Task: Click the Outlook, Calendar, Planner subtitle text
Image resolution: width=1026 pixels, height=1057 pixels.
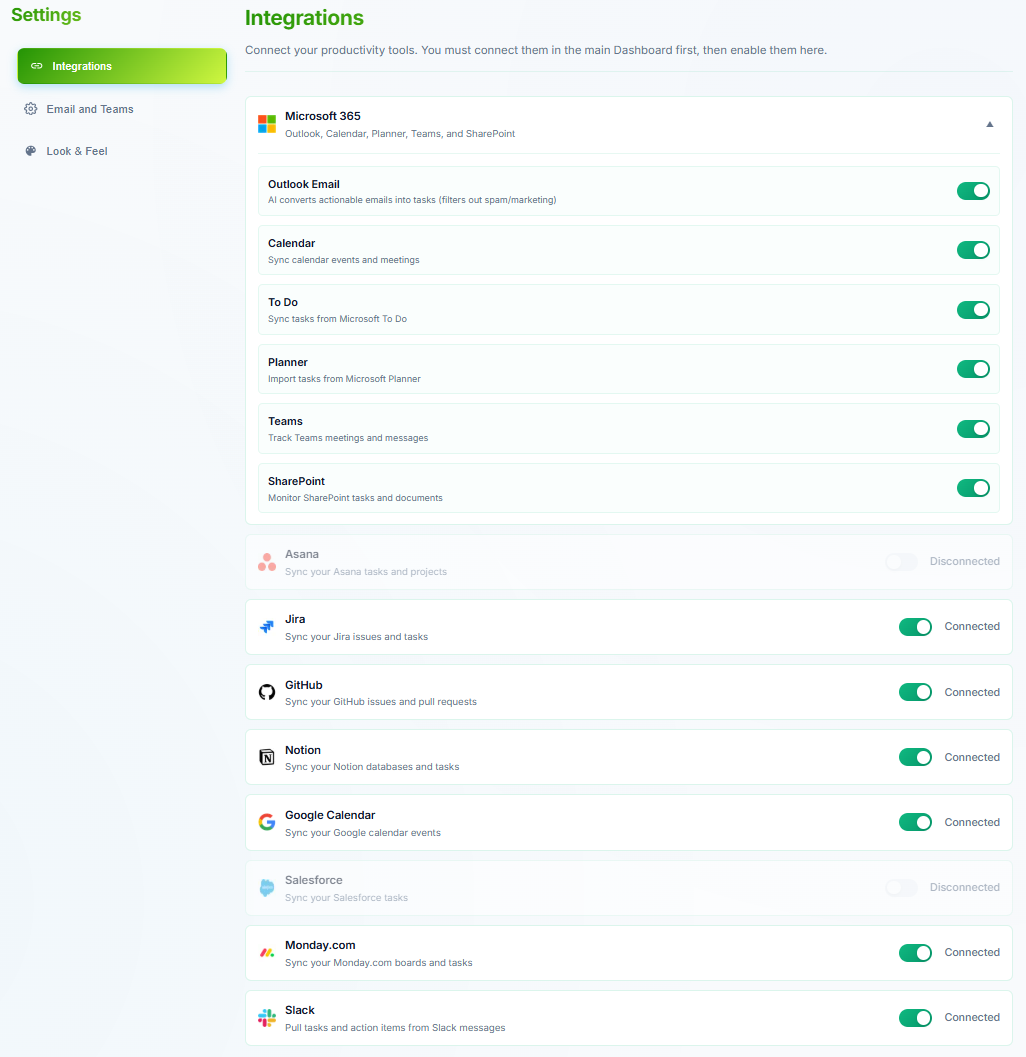Action: click(400, 134)
